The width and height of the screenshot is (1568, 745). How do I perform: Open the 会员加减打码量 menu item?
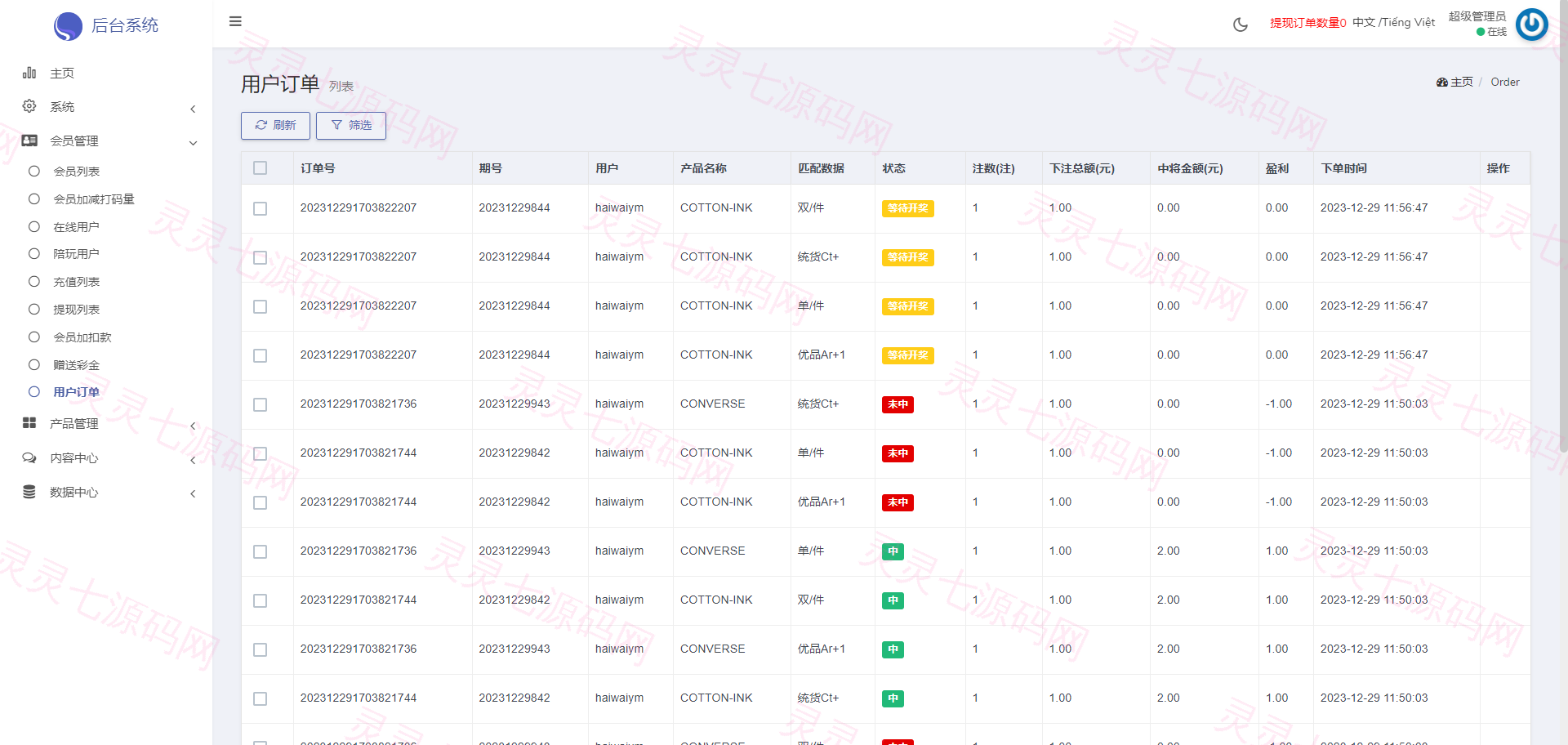coord(94,199)
